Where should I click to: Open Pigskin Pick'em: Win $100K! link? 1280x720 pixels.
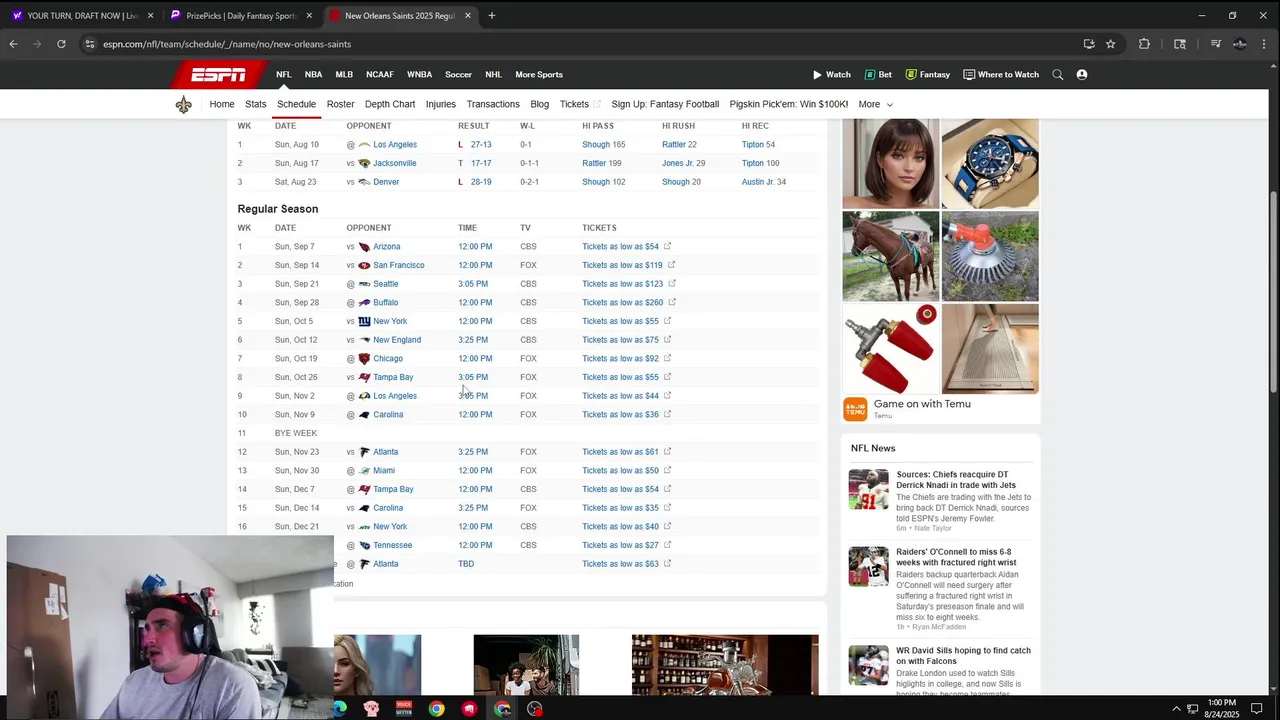click(789, 104)
